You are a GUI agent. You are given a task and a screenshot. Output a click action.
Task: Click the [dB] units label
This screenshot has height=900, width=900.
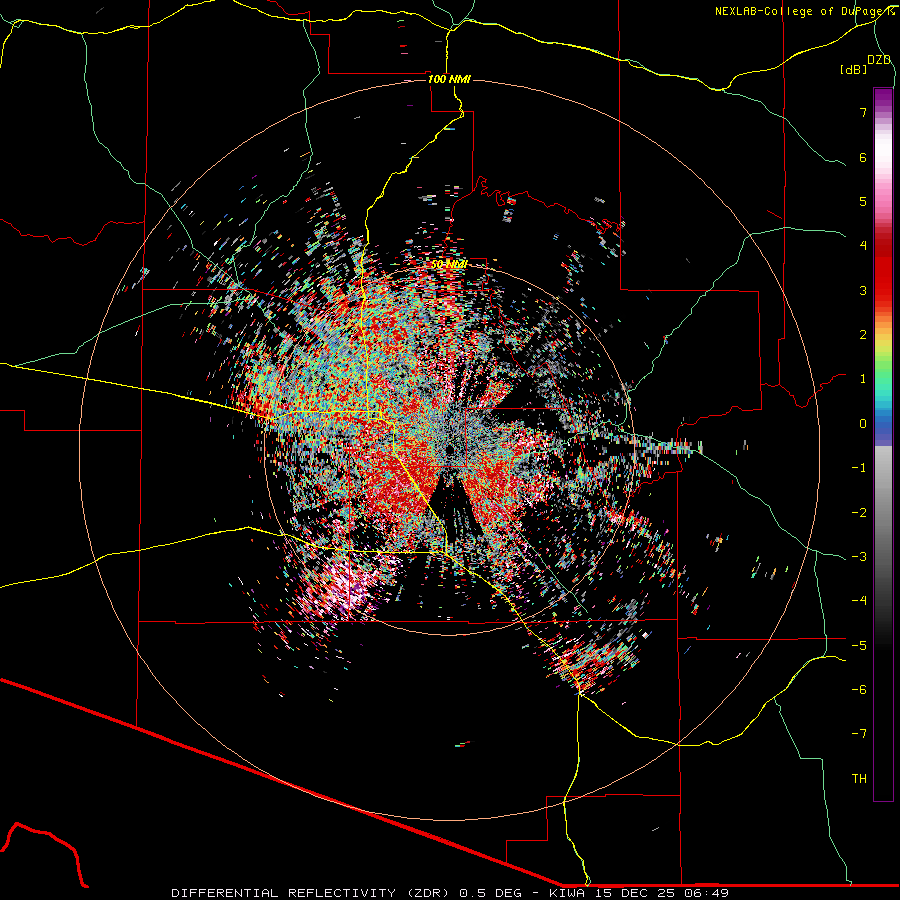click(x=853, y=69)
